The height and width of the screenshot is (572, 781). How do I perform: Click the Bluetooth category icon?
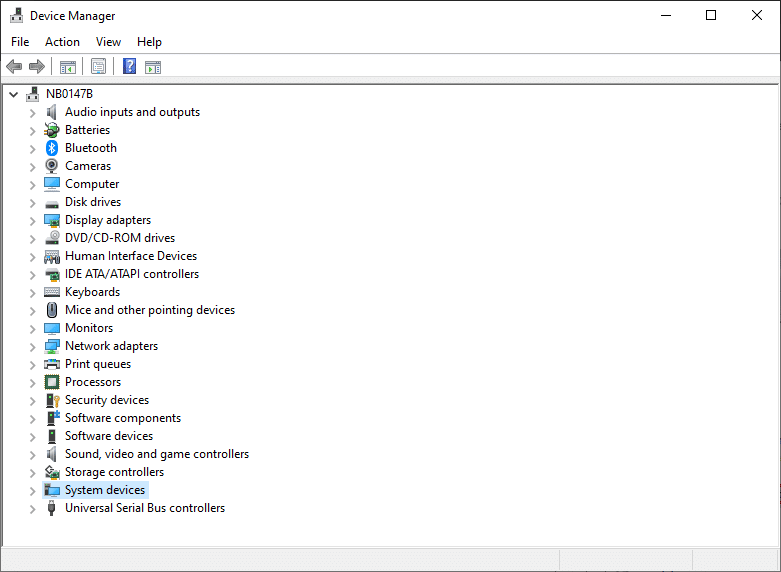[52, 148]
